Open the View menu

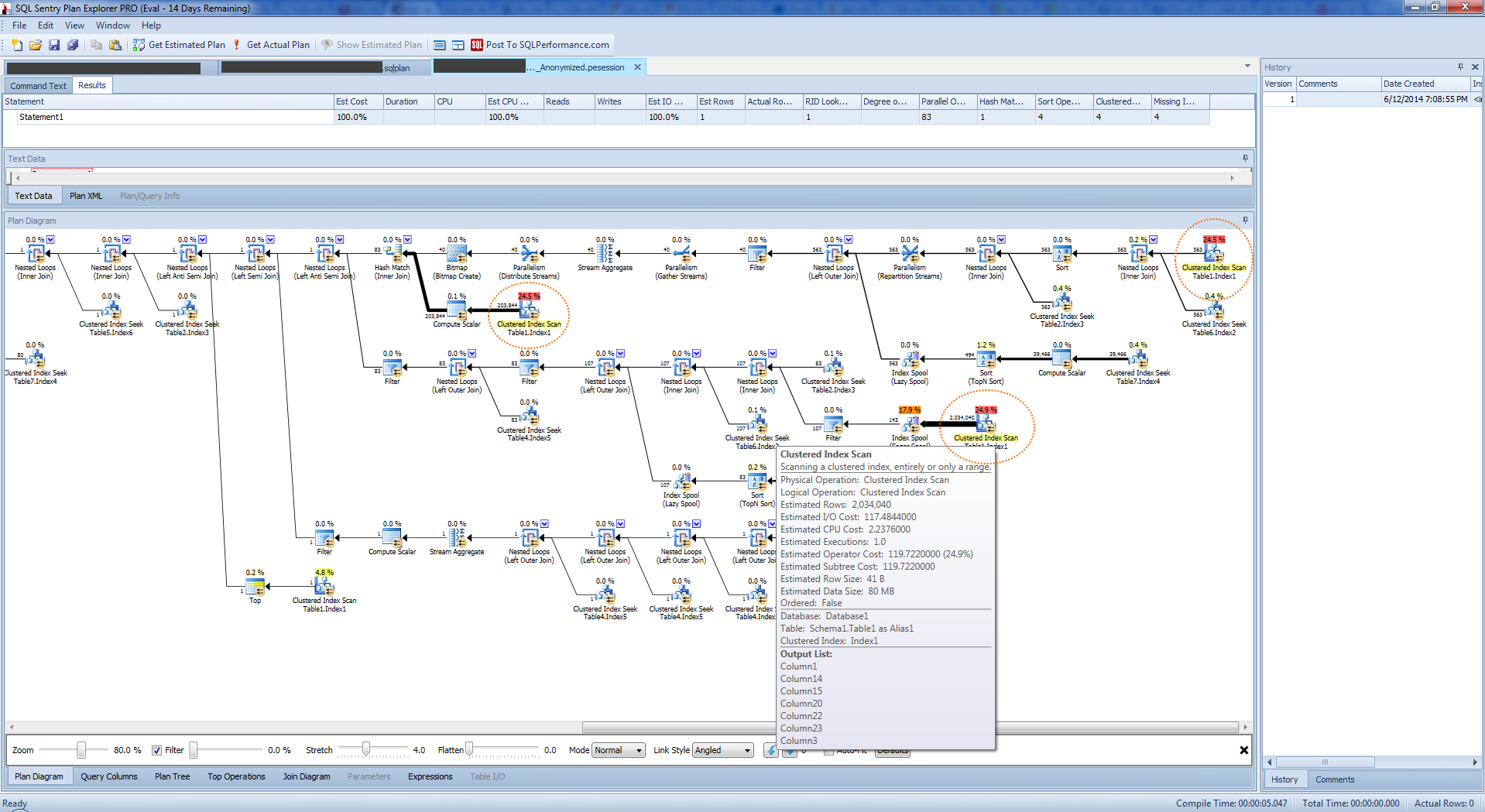pyautogui.click(x=74, y=26)
